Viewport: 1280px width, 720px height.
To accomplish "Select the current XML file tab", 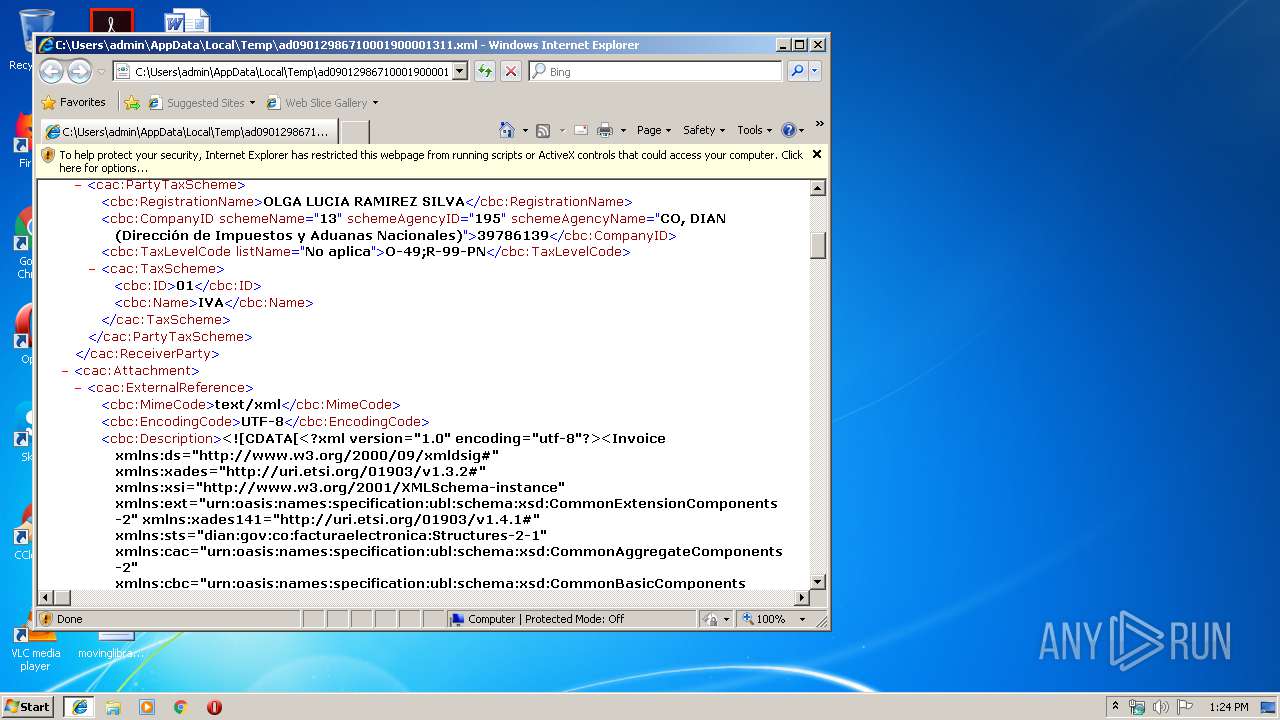I will click(188, 131).
